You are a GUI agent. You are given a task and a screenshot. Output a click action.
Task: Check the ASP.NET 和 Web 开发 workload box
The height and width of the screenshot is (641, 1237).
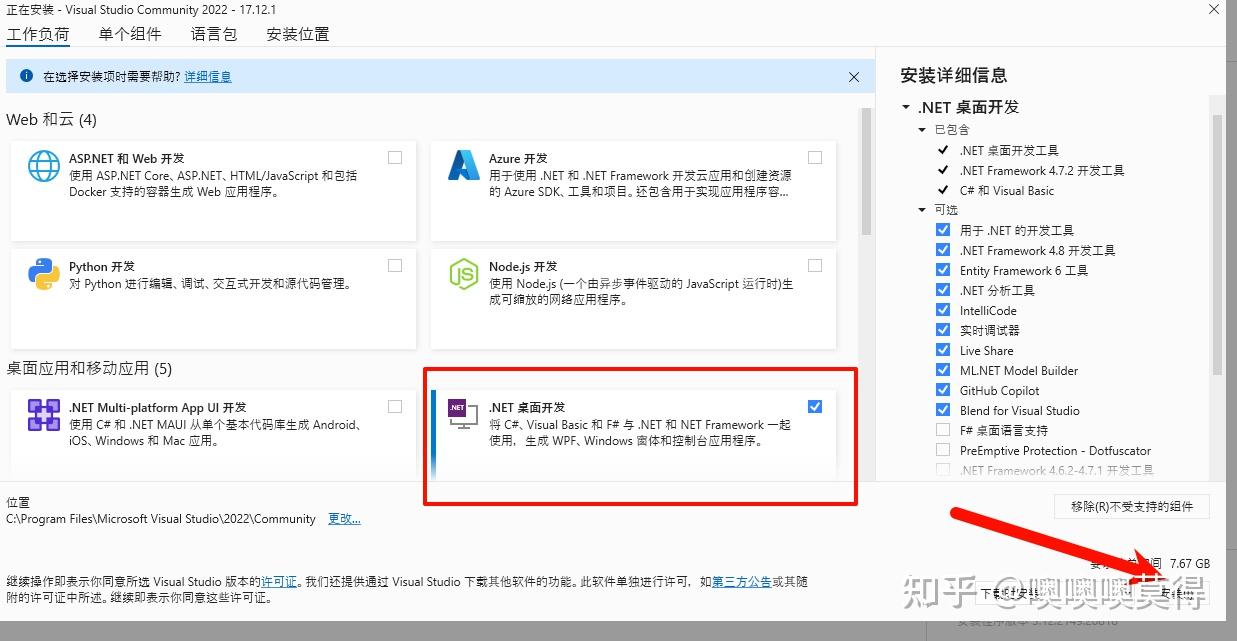(x=395, y=157)
